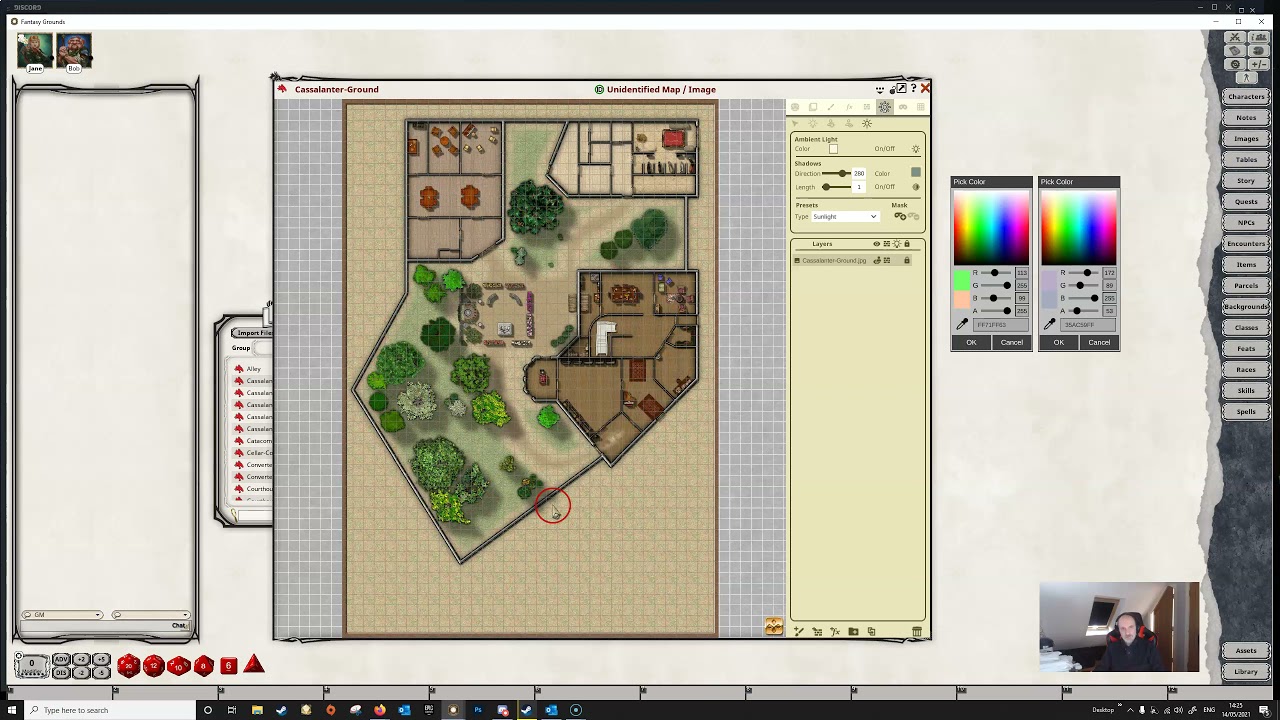
Task: Adjust the G slider in left Pick Color dialog
Action: click(996, 285)
